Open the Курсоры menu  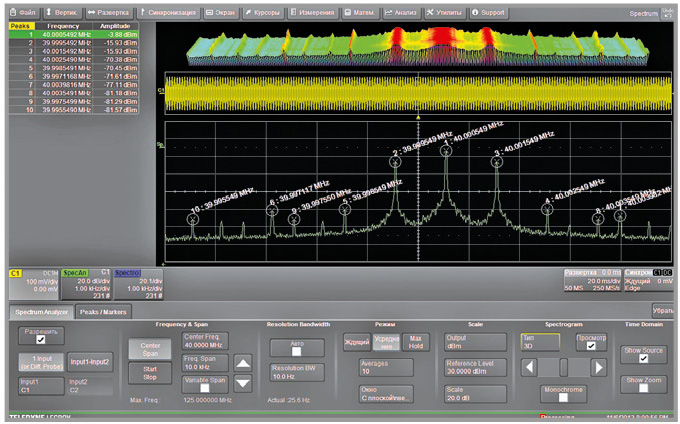pos(264,11)
